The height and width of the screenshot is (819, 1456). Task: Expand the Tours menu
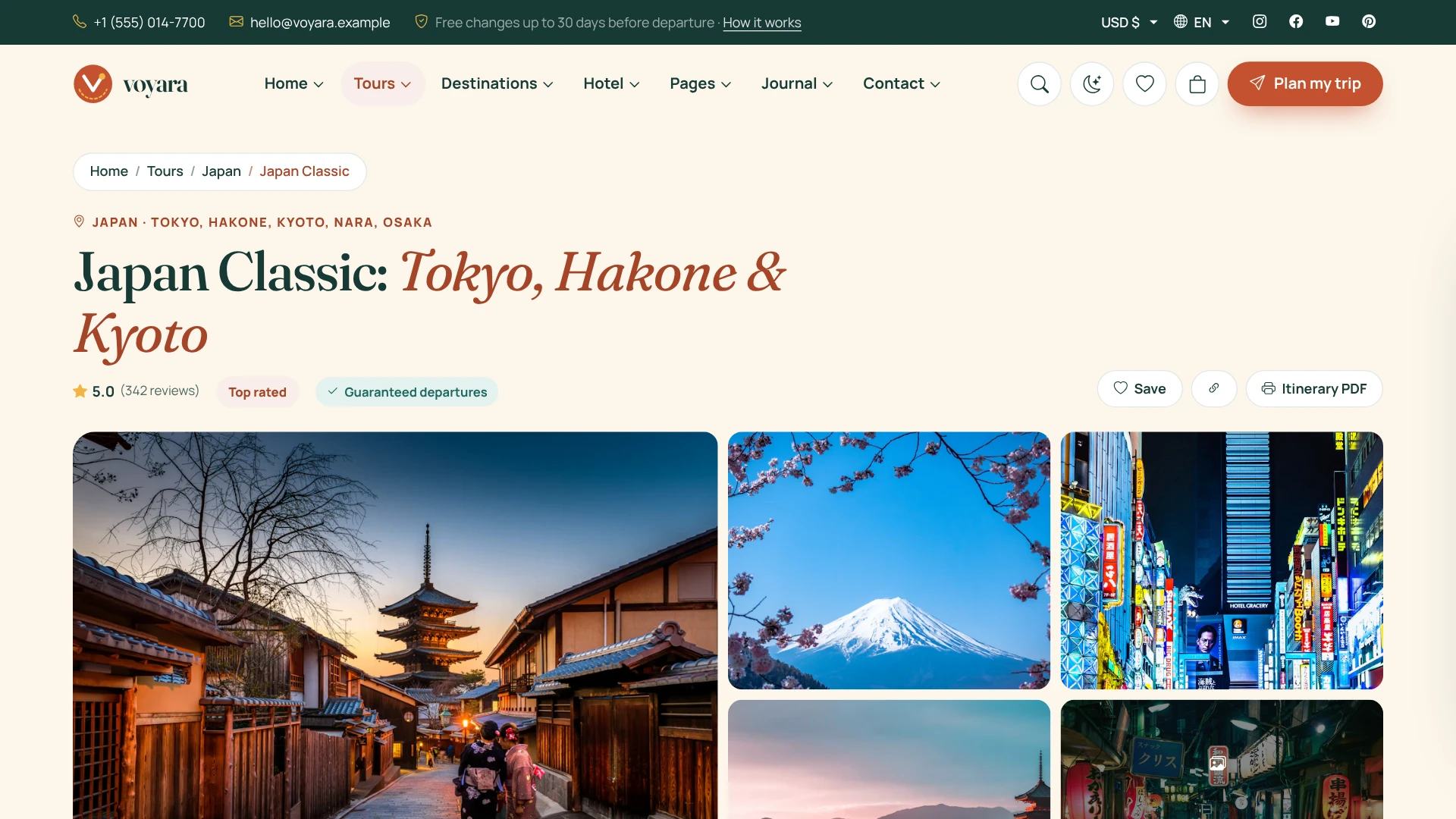(382, 84)
